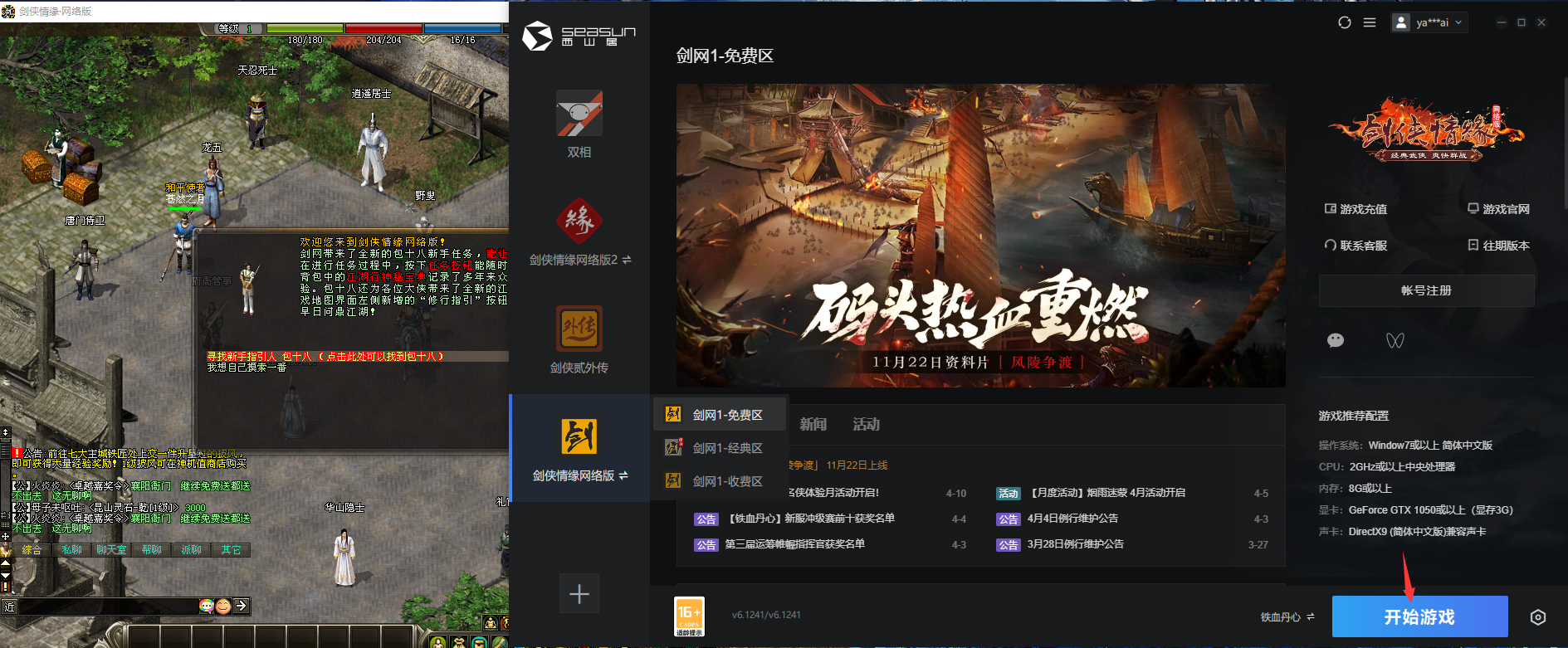
Task: Open 码头热血重燃 banner image
Action: coord(980,236)
